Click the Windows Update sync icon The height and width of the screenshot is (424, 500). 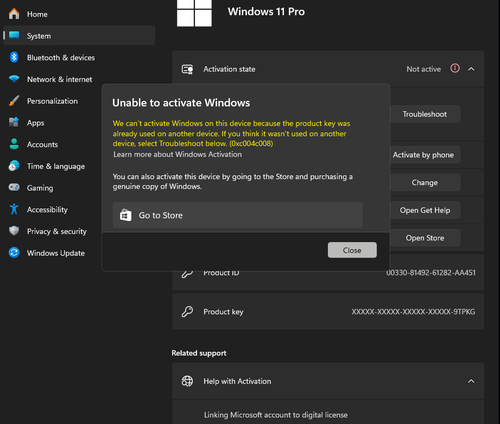pyautogui.click(x=14, y=253)
